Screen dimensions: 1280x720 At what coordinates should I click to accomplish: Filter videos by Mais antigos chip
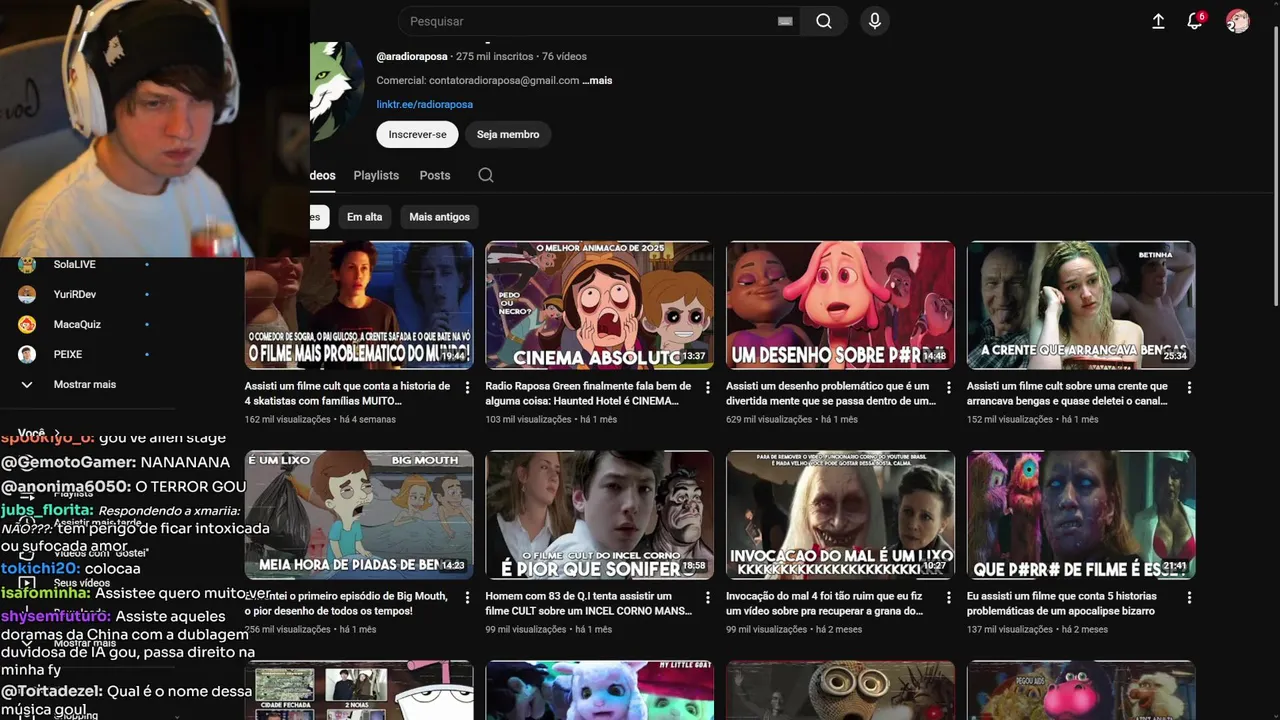tap(439, 217)
